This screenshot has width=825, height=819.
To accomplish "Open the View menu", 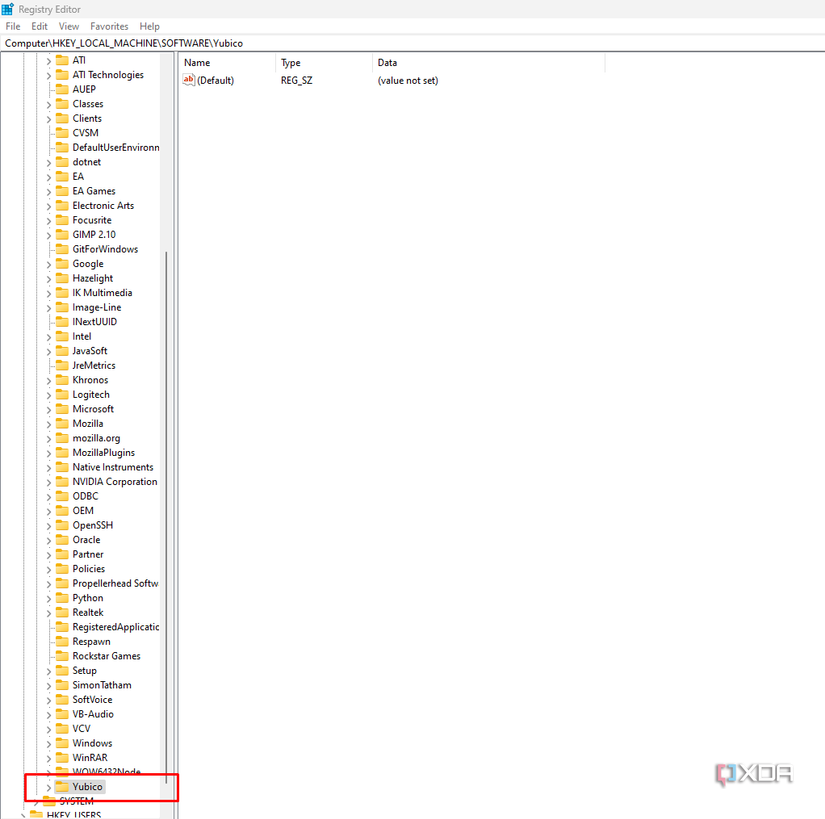I will [x=68, y=26].
